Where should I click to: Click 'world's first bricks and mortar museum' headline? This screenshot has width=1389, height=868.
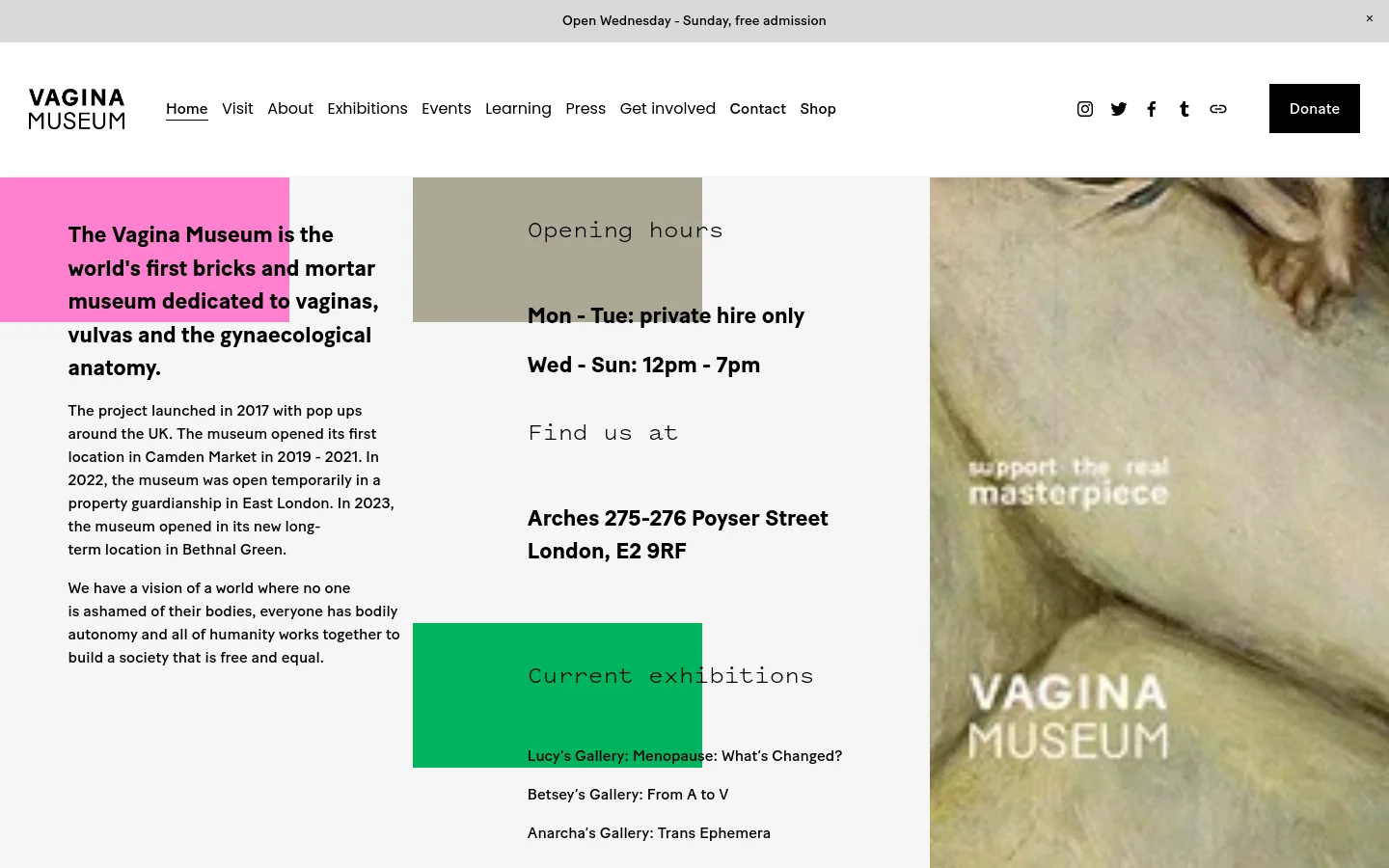click(224, 301)
